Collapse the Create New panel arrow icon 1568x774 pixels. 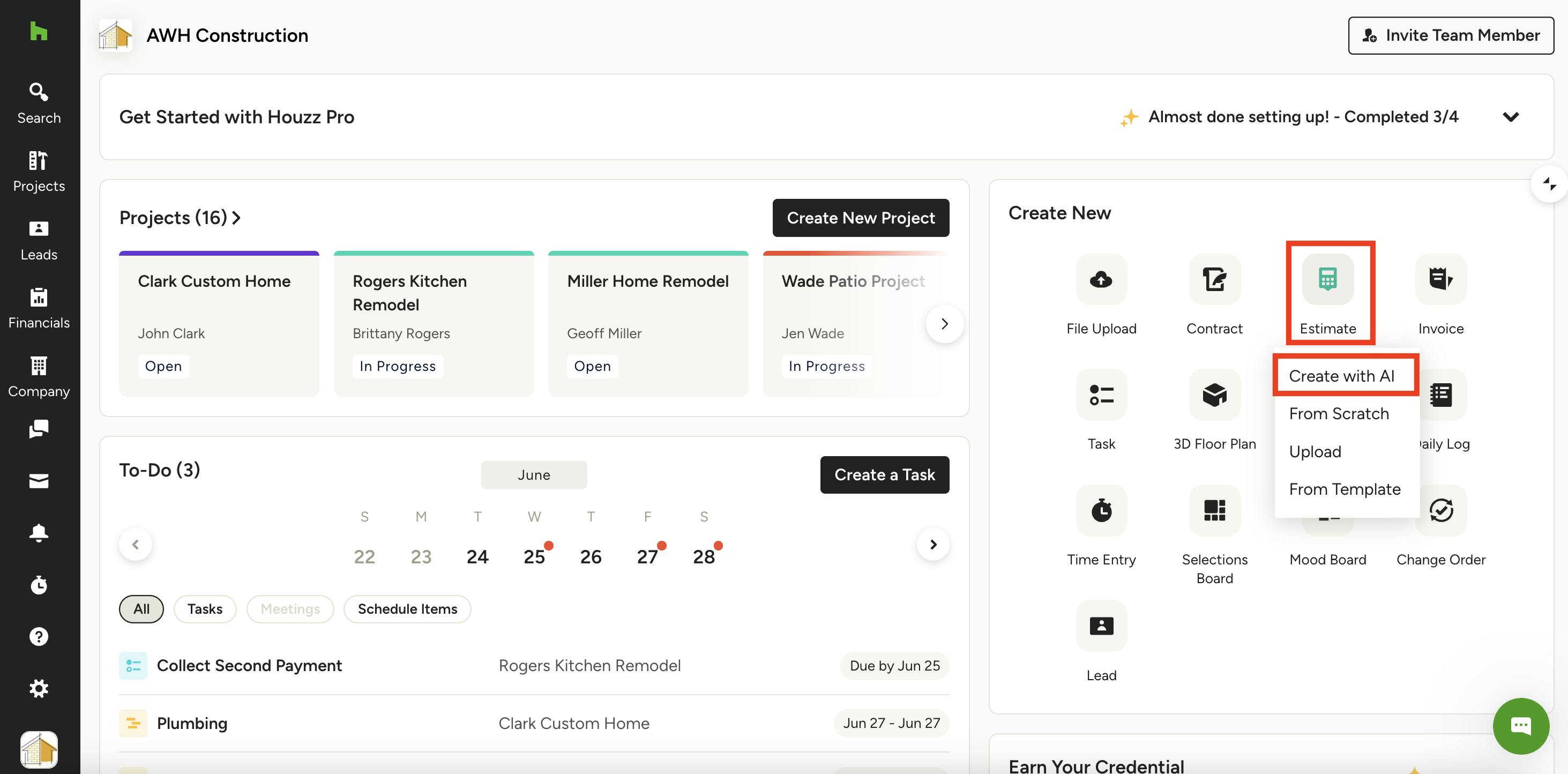(1549, 183)
